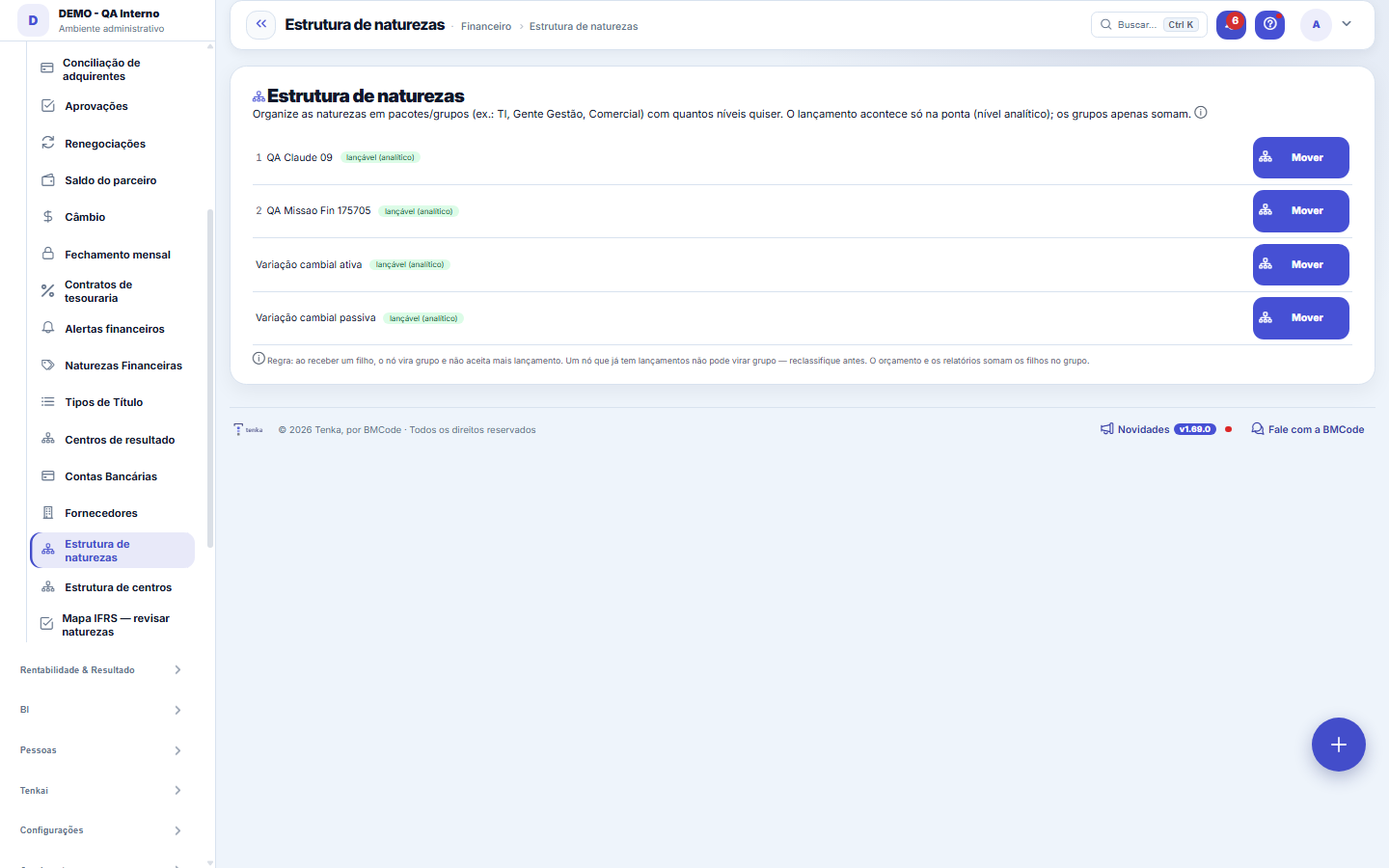Click the v1.69.0 version badge

click(x=1195, y=429)
